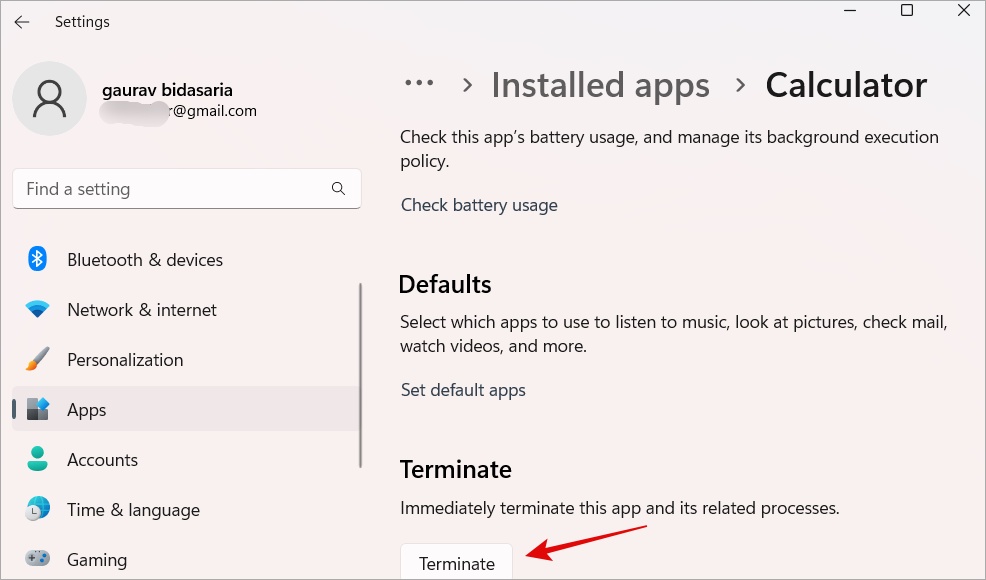Click the search magnifier icon
Image resolution: width=986 pixels, height=580 pixels.
(338, 189)
